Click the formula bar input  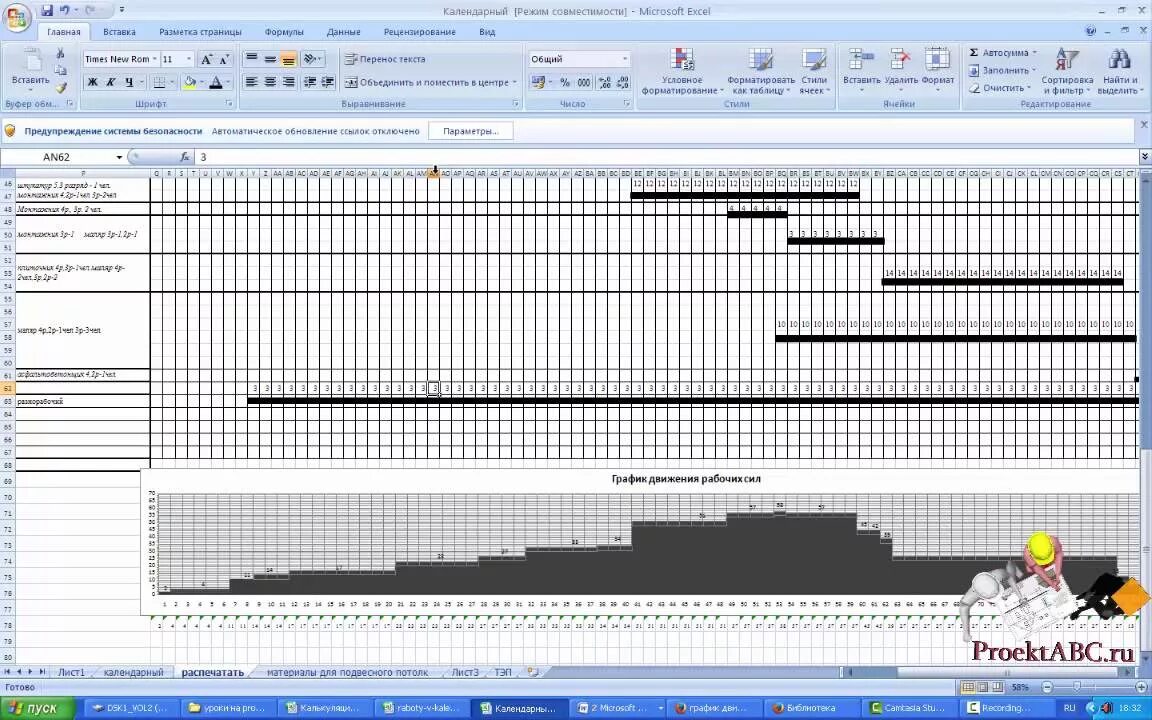click(x=665, y=157)
